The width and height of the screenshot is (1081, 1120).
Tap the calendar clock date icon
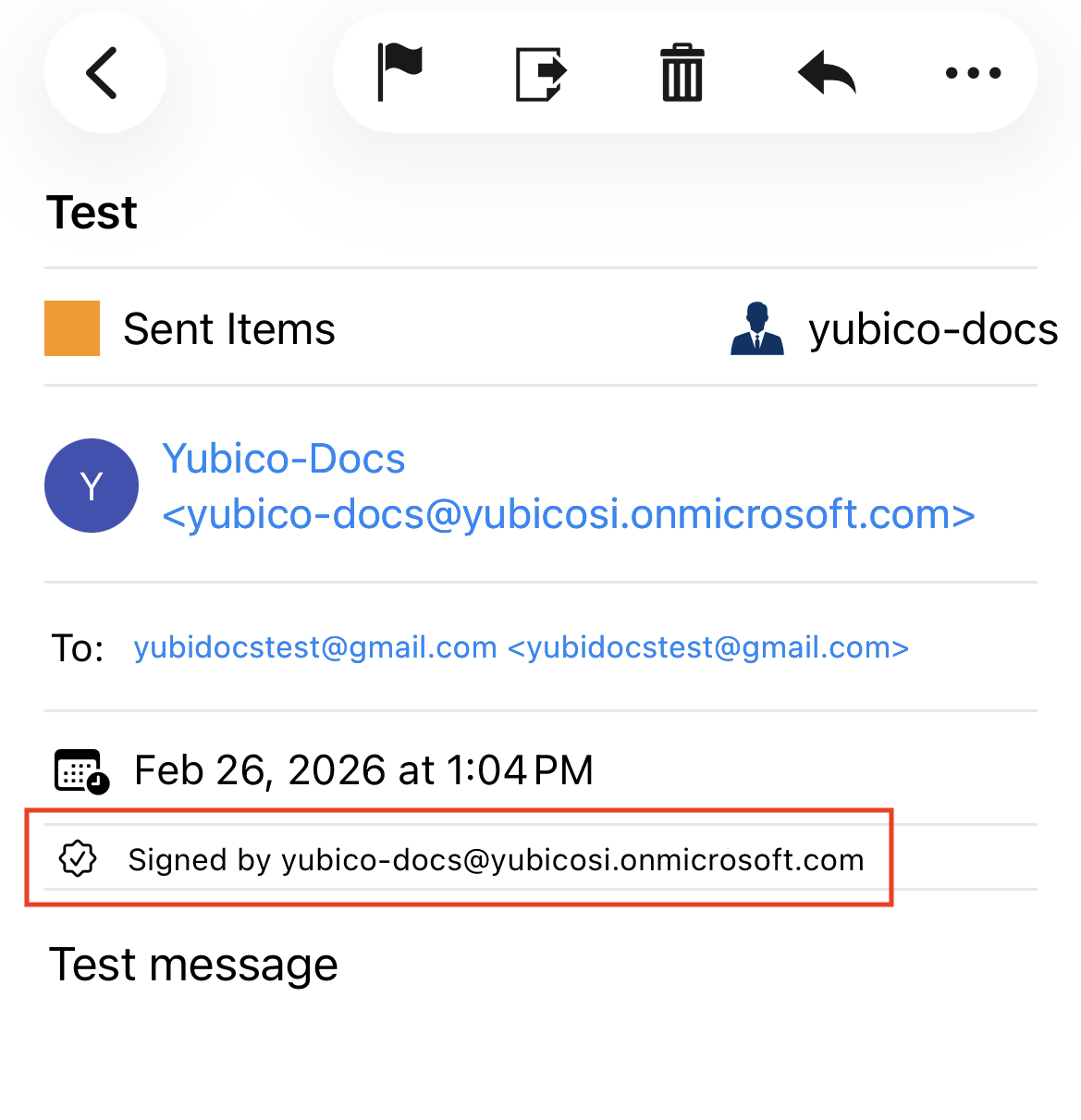81,771
